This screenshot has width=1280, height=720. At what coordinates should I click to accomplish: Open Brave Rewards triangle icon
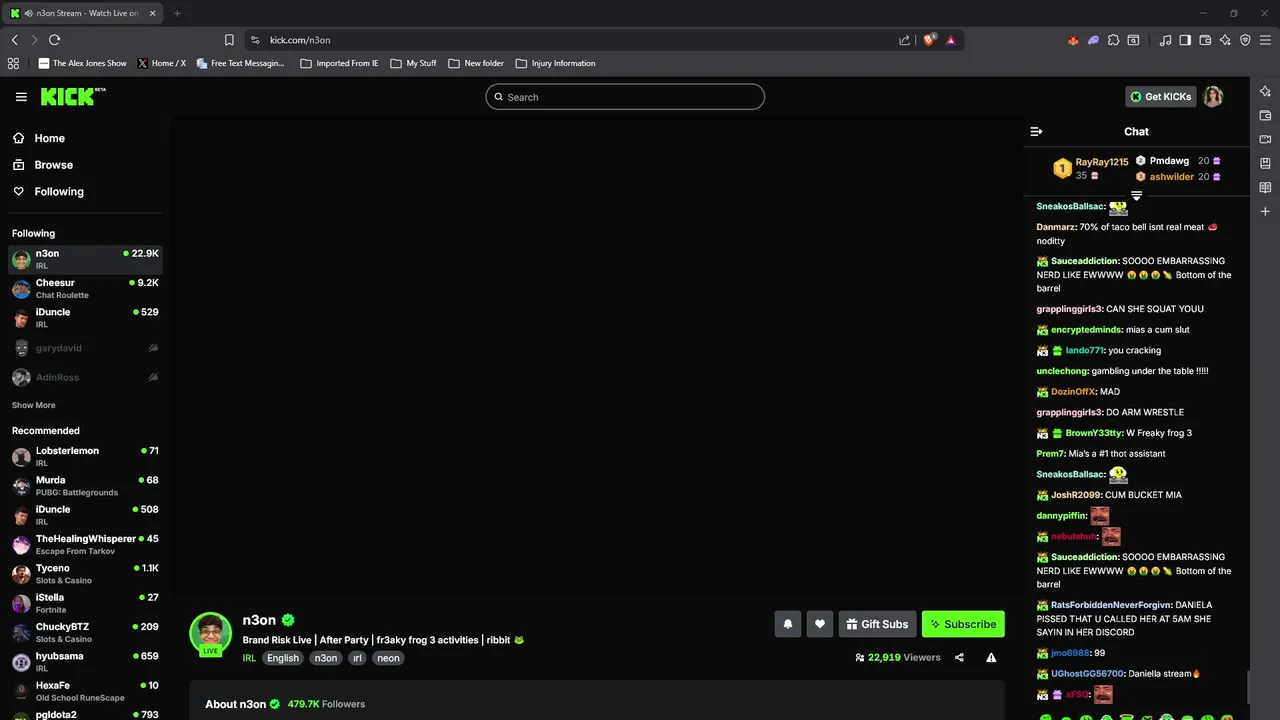tap(950, 40)
